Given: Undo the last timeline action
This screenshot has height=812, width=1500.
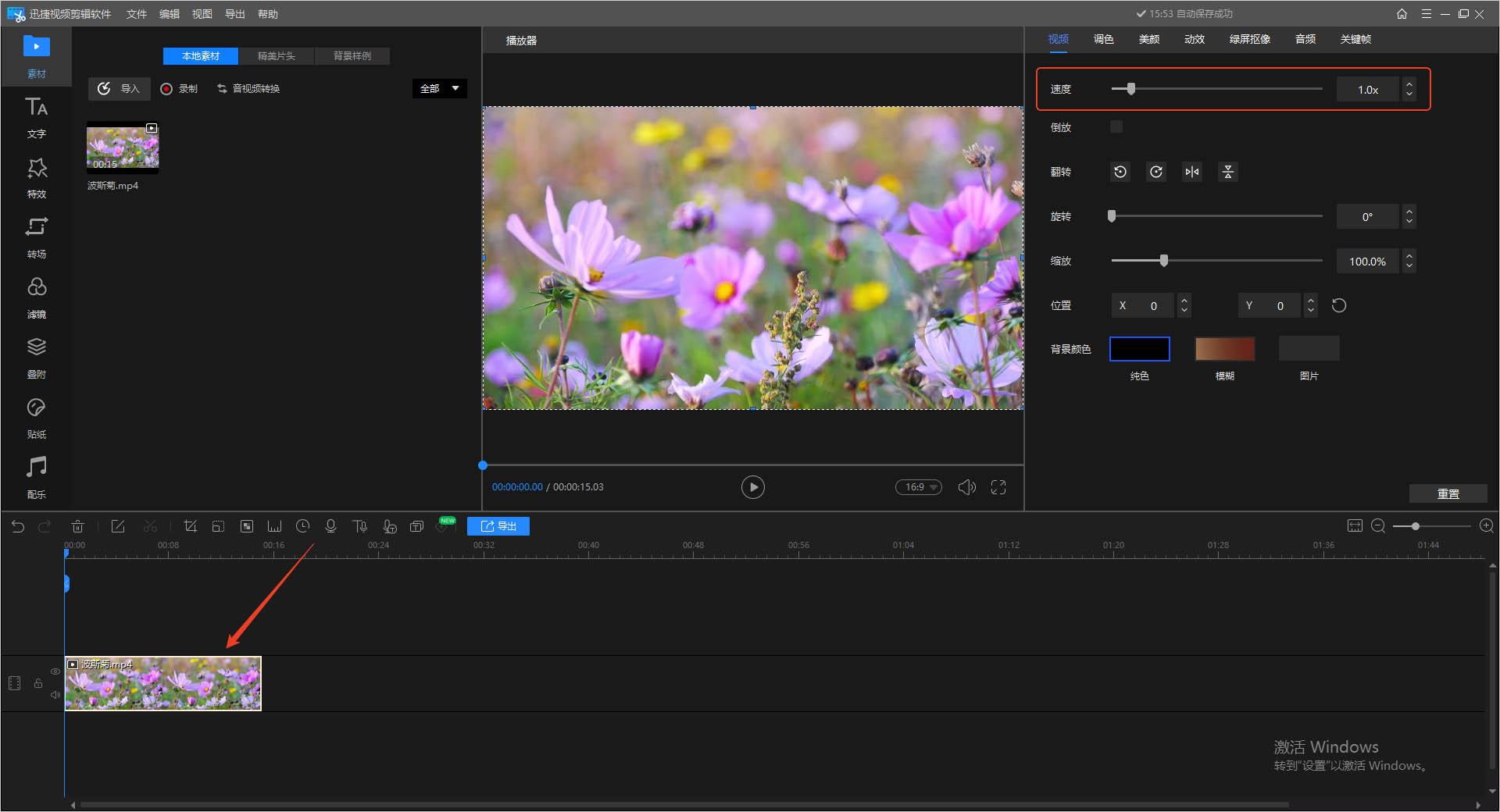Looking at the screenshot, I should point(18,526).
